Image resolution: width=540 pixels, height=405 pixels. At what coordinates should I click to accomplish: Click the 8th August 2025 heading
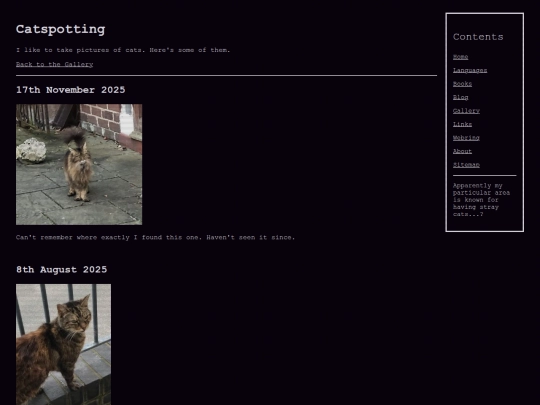coord(62,269)
